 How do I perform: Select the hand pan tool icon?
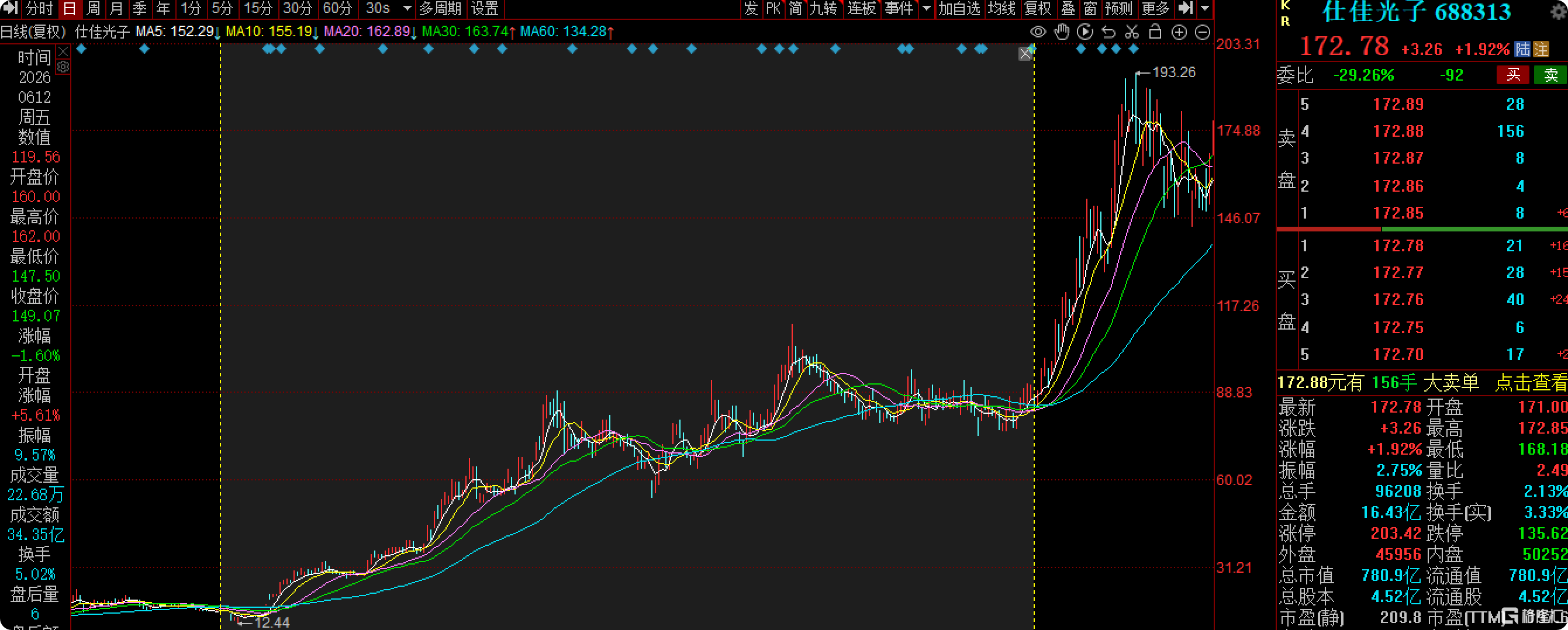(x=1062, y=32)
